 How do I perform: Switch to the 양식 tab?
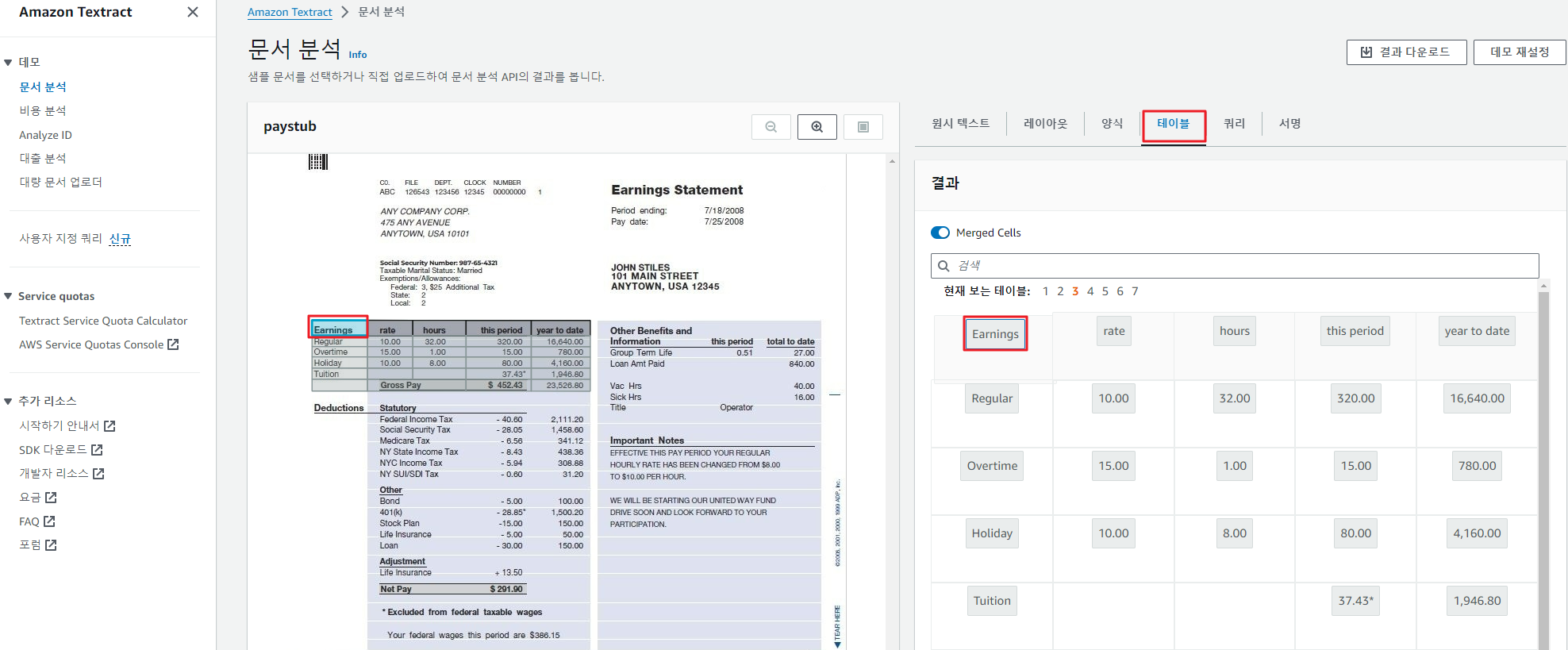(x=1112, y=123)
